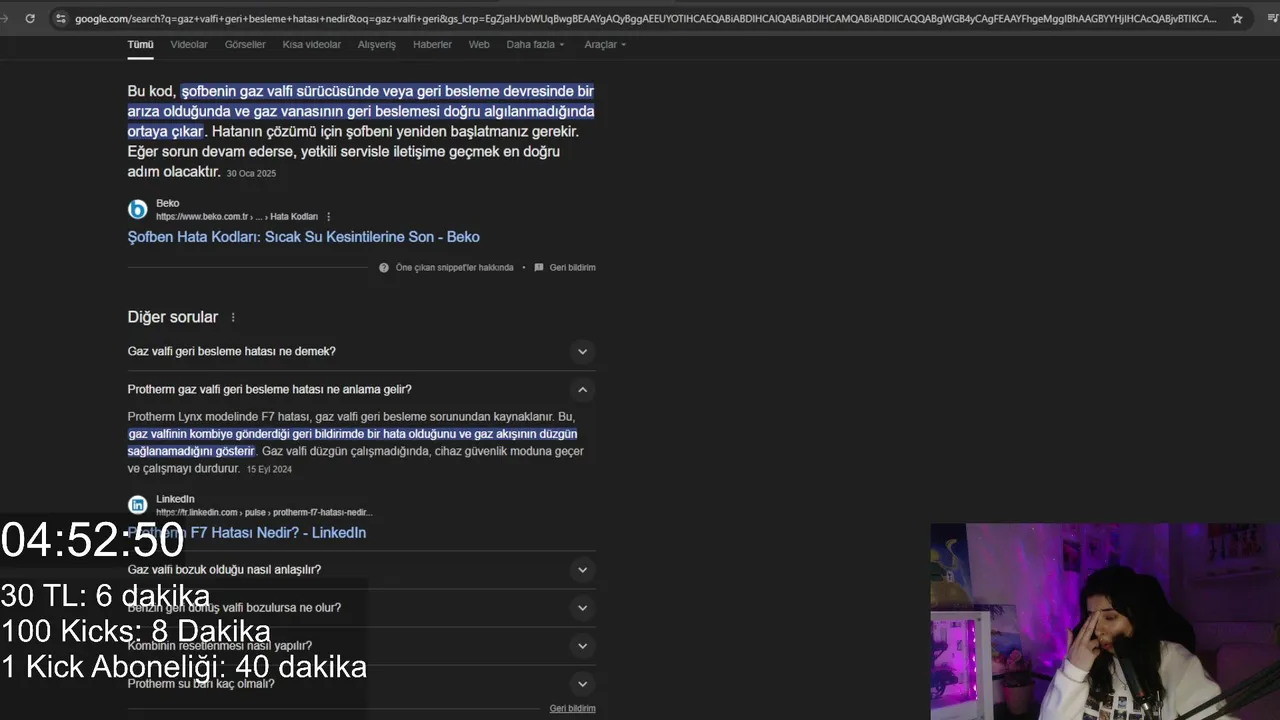Click the Beko site URL breadcrumb
The image size is (1280, 720).
pyautogui.click(x=237, y=217)
